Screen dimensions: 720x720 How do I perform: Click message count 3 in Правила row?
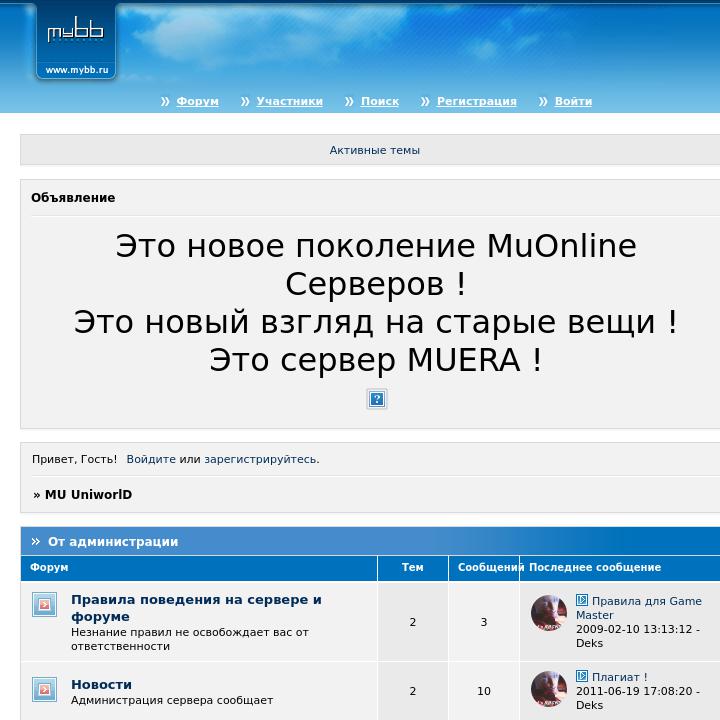click(x=484, y=622)
